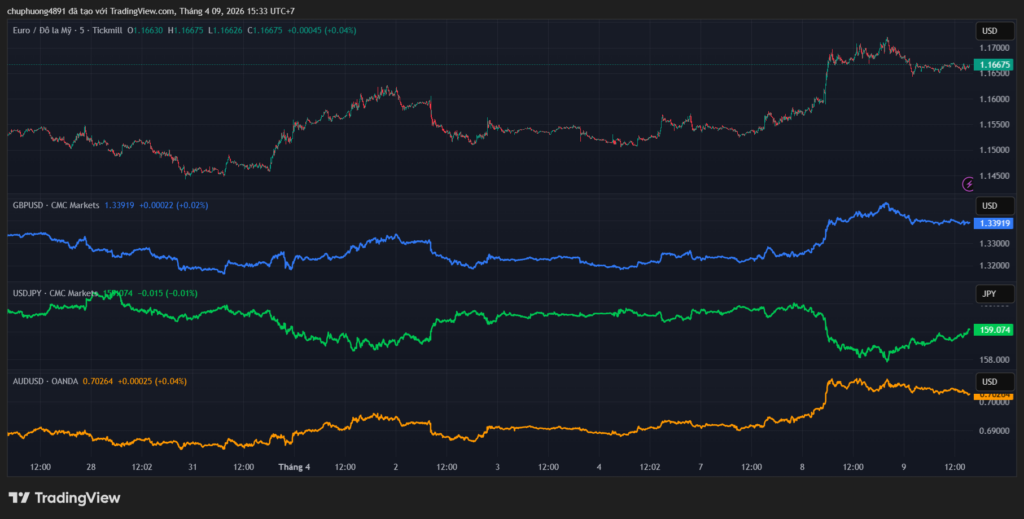Click the purple lightning bolt icon
1024x519 pixels.
[967, 184]
